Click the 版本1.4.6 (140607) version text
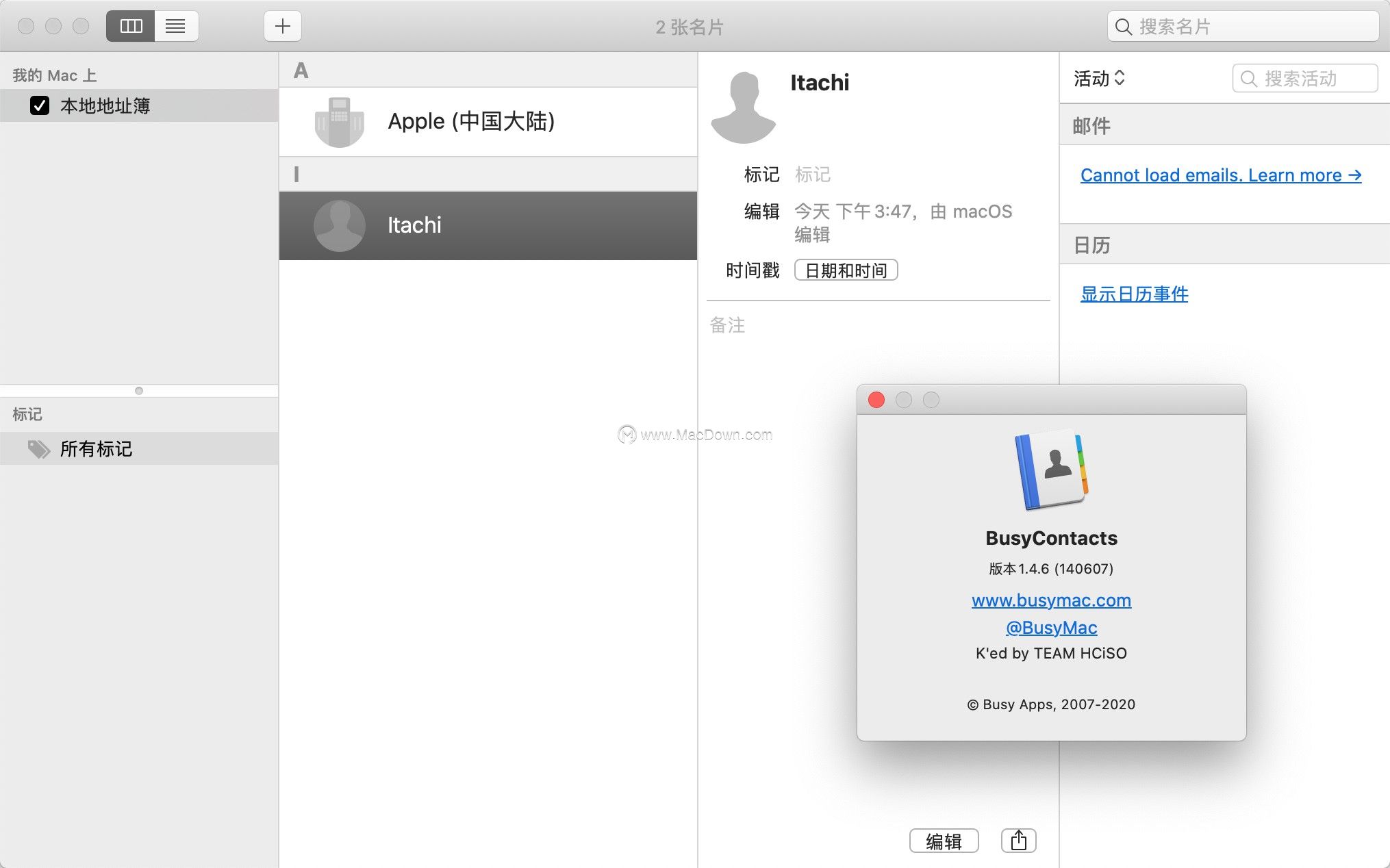 point(1051,569)
